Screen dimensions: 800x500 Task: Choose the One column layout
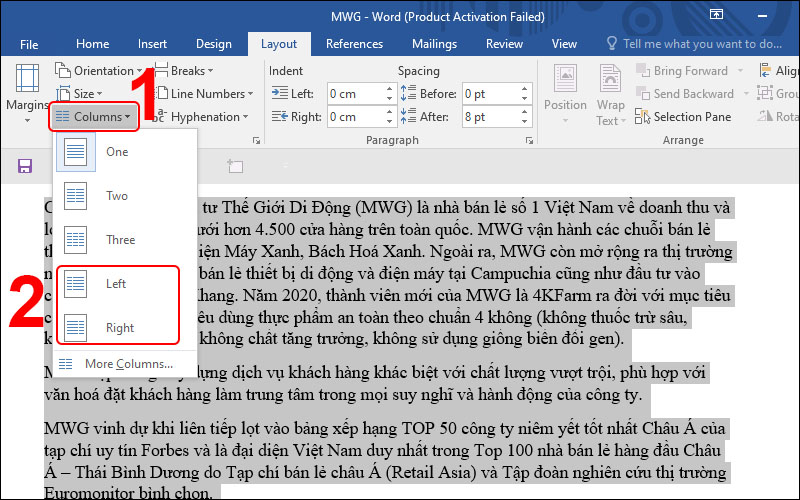(x=124, y=152)
